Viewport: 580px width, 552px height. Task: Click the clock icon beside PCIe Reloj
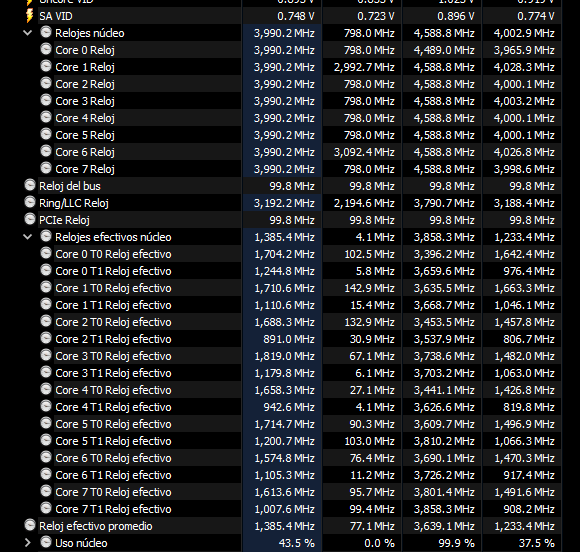30,219
